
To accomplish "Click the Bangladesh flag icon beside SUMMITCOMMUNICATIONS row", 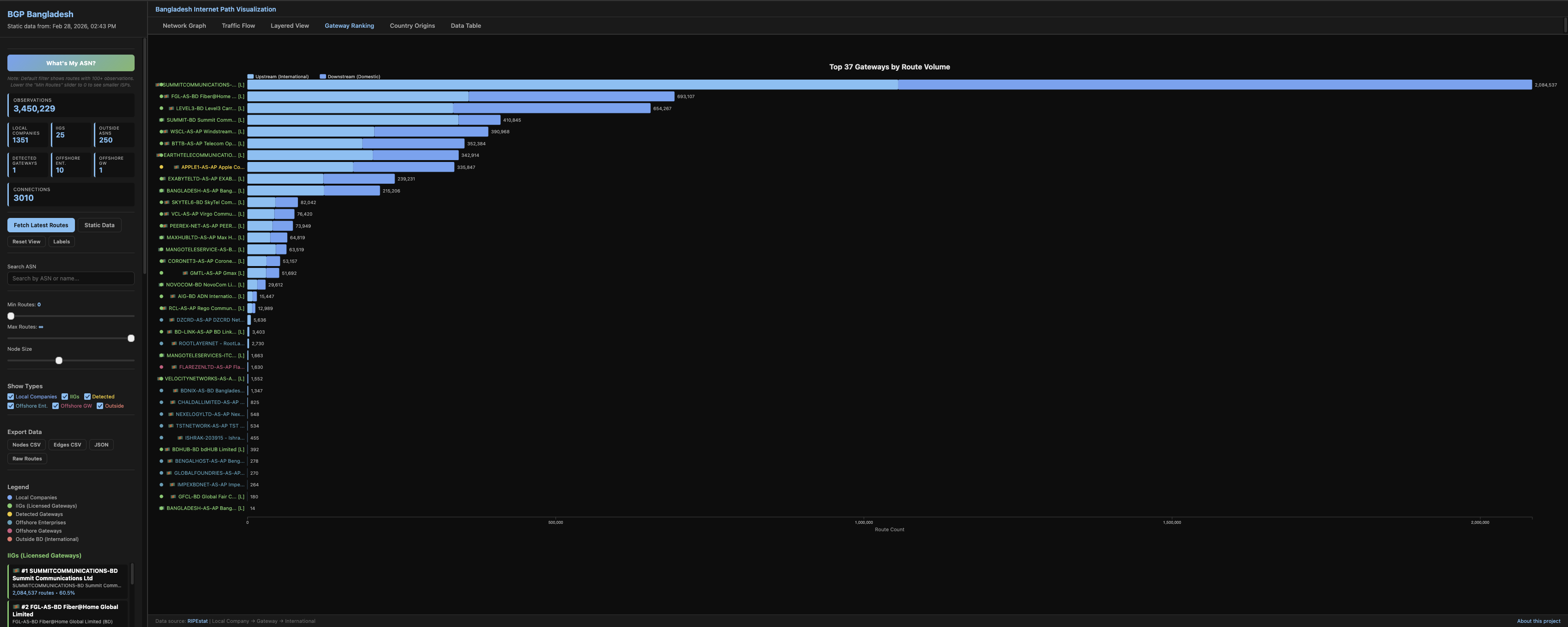I will [x=158, y=85].
